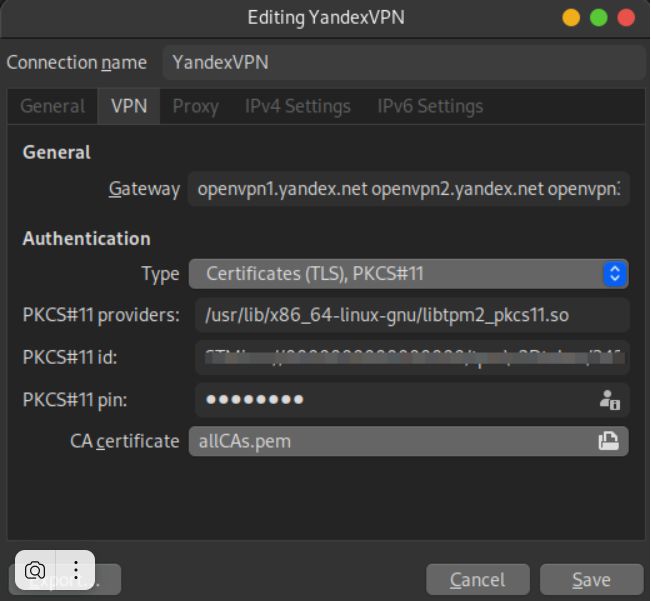Click the PKCS#11 pin storage options icon
Image resolution: width=652 pixels, height=601 pixels.
tap(609, 400)
